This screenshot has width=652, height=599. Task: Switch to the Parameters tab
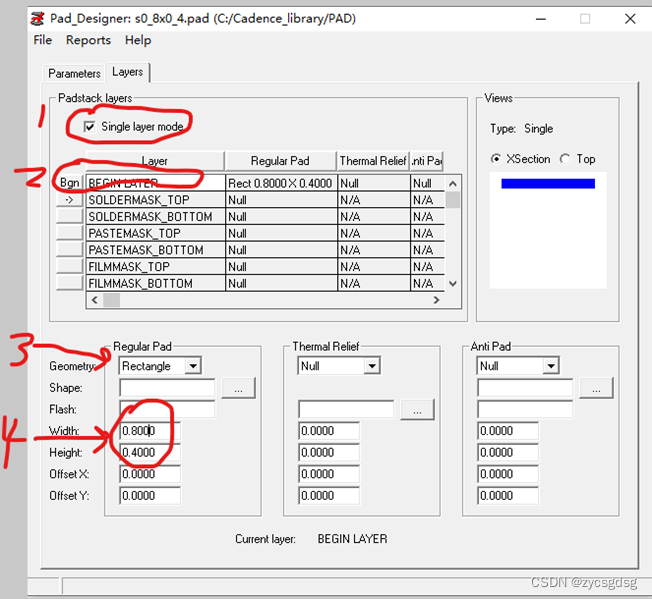[74, 73]
